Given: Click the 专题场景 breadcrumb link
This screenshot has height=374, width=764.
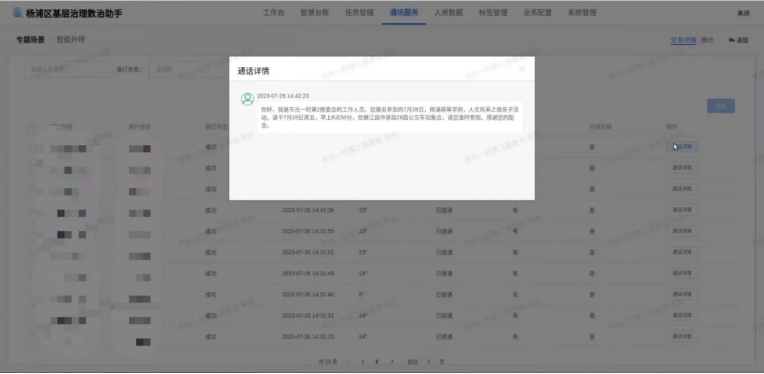Looking at the screenshot, I should [30, 40].
